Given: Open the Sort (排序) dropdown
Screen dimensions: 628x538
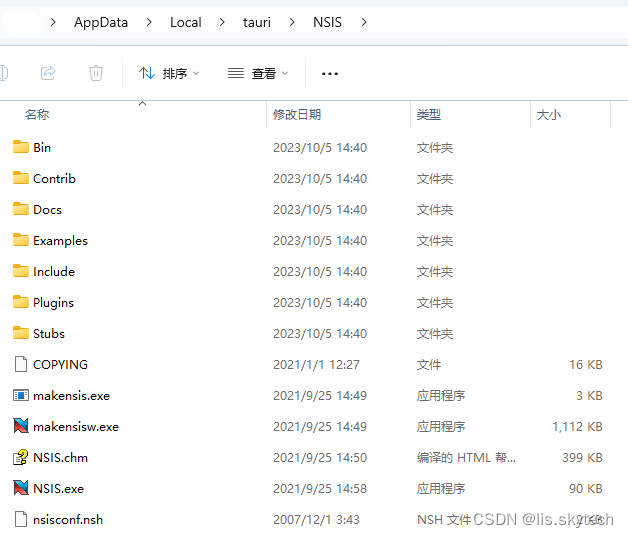Looking at the screenshot, I should tap(169, 73).
